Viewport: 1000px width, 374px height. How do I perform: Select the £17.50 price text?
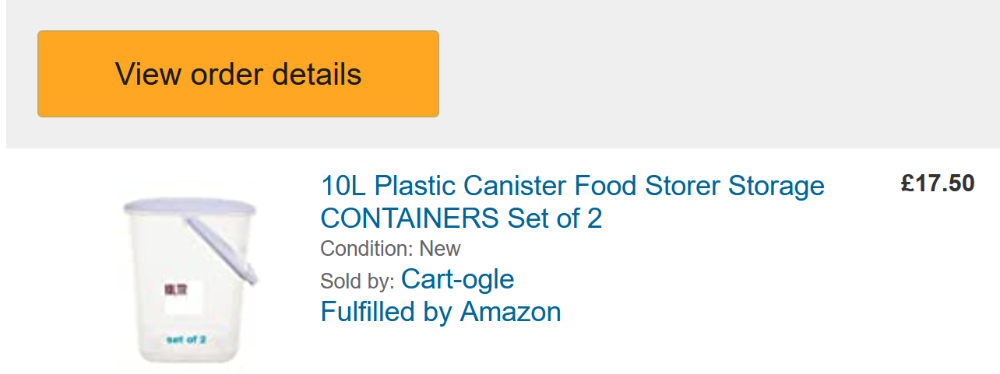pyautogui.click(x=938, y=184)
